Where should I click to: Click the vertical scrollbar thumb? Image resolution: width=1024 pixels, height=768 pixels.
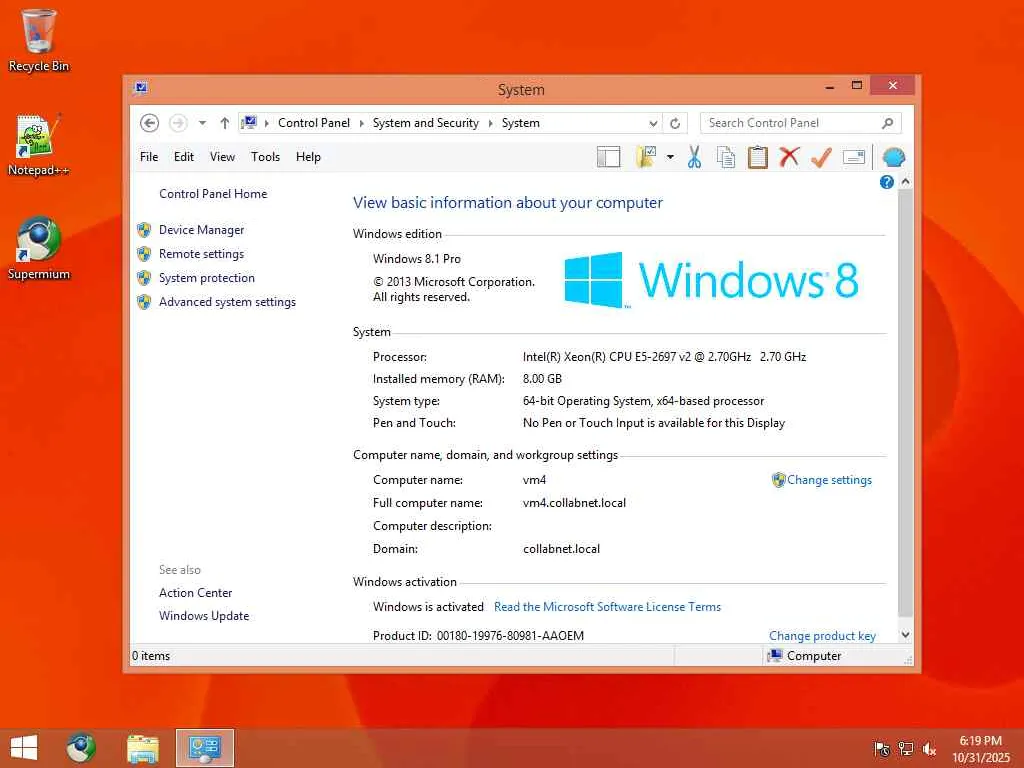[905, 404]
